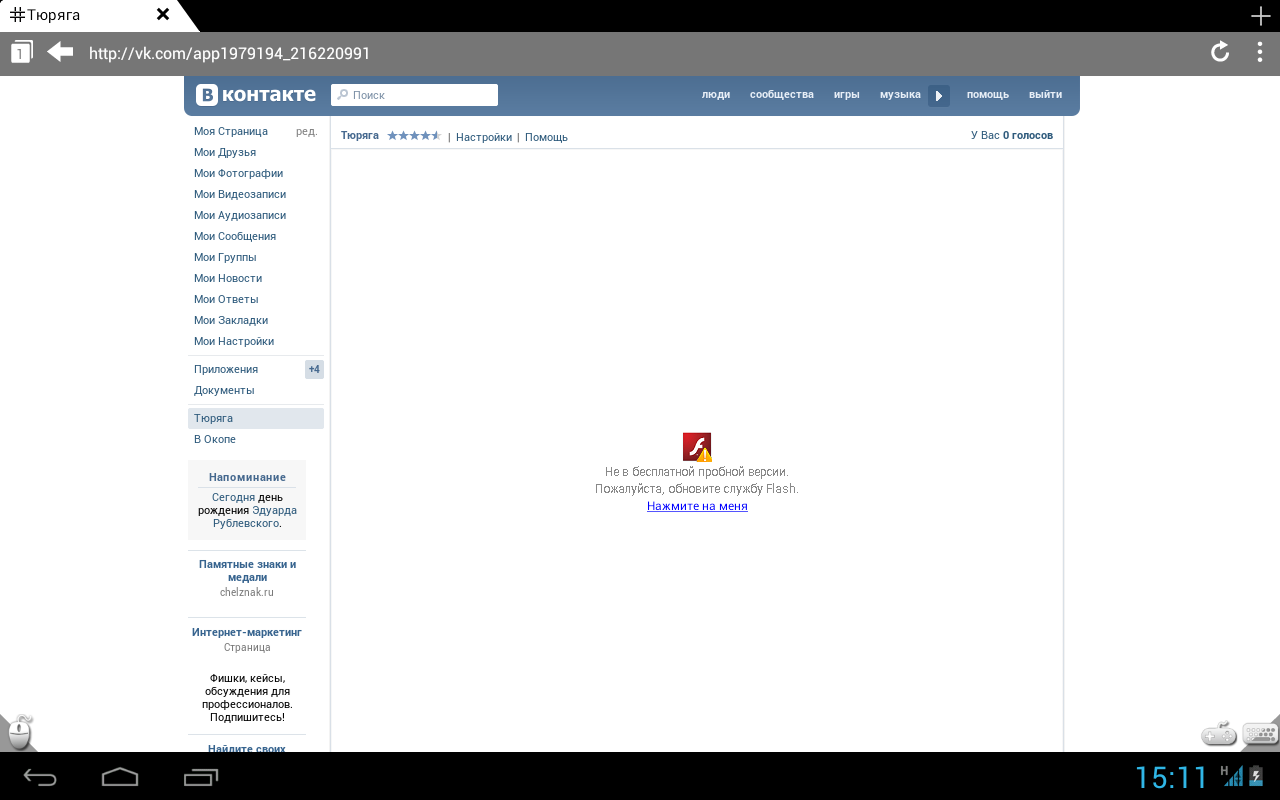Close the Тюряга browser tab

(x=163, y=15)
